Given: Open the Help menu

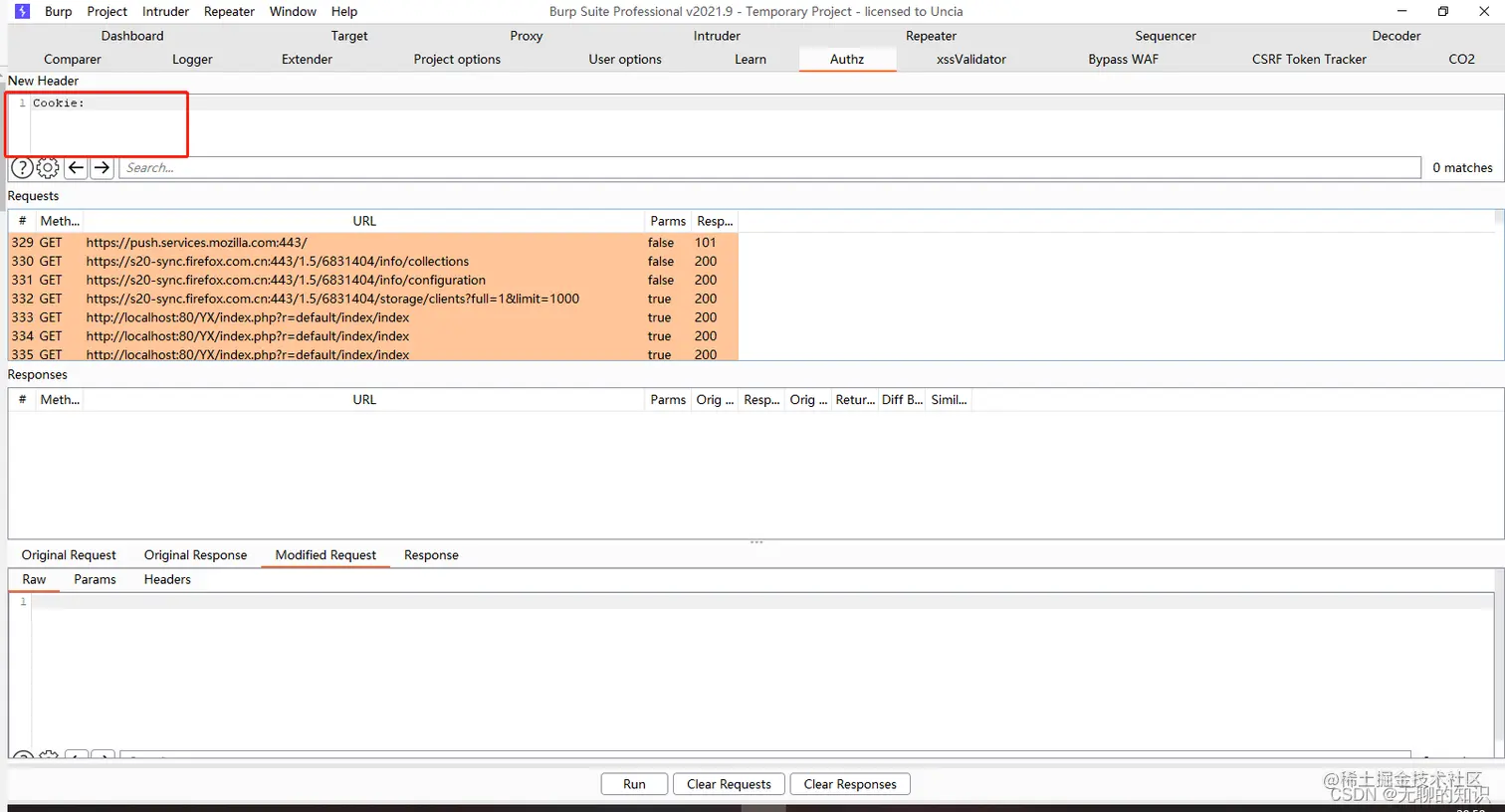Looking at the screenshot, I should click(x=344, y=11).
